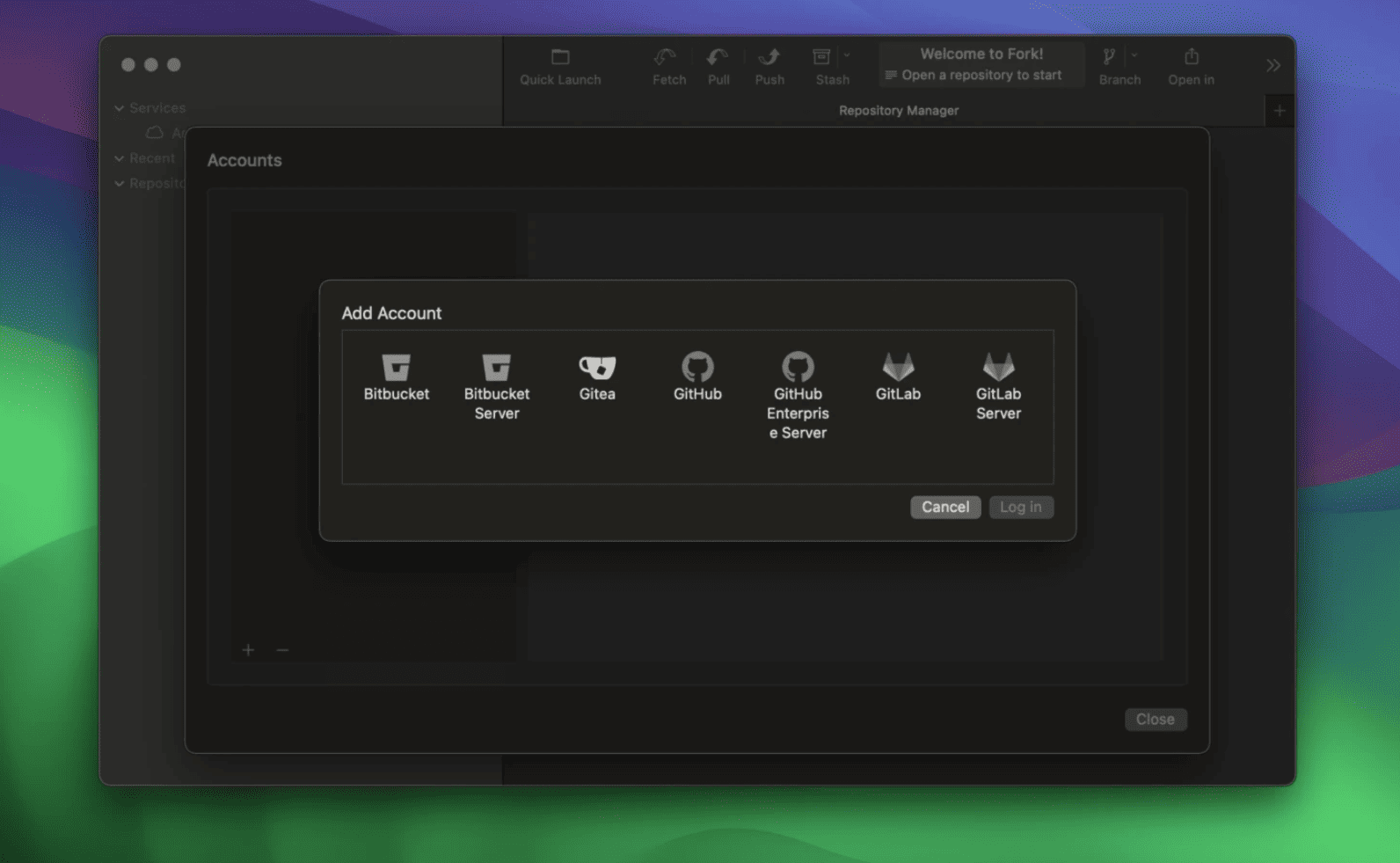Screen dimensions: 1400x863
Task: Click the Branch toolbar icon
Action: click(x=1110, y=58)
